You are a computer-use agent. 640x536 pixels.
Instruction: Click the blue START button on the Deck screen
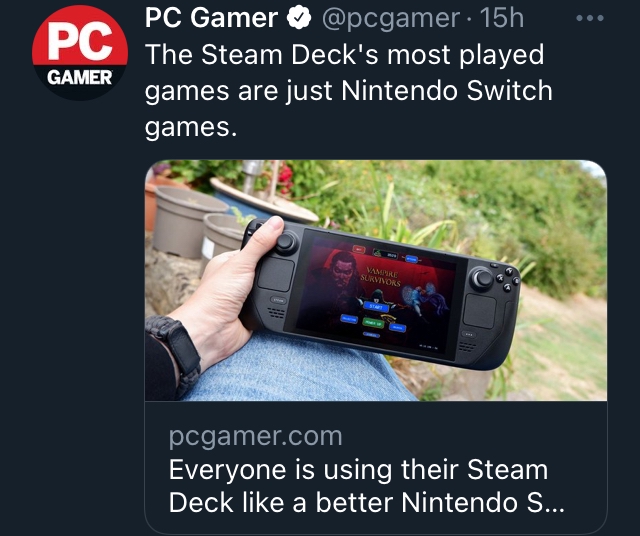[375, 306]
